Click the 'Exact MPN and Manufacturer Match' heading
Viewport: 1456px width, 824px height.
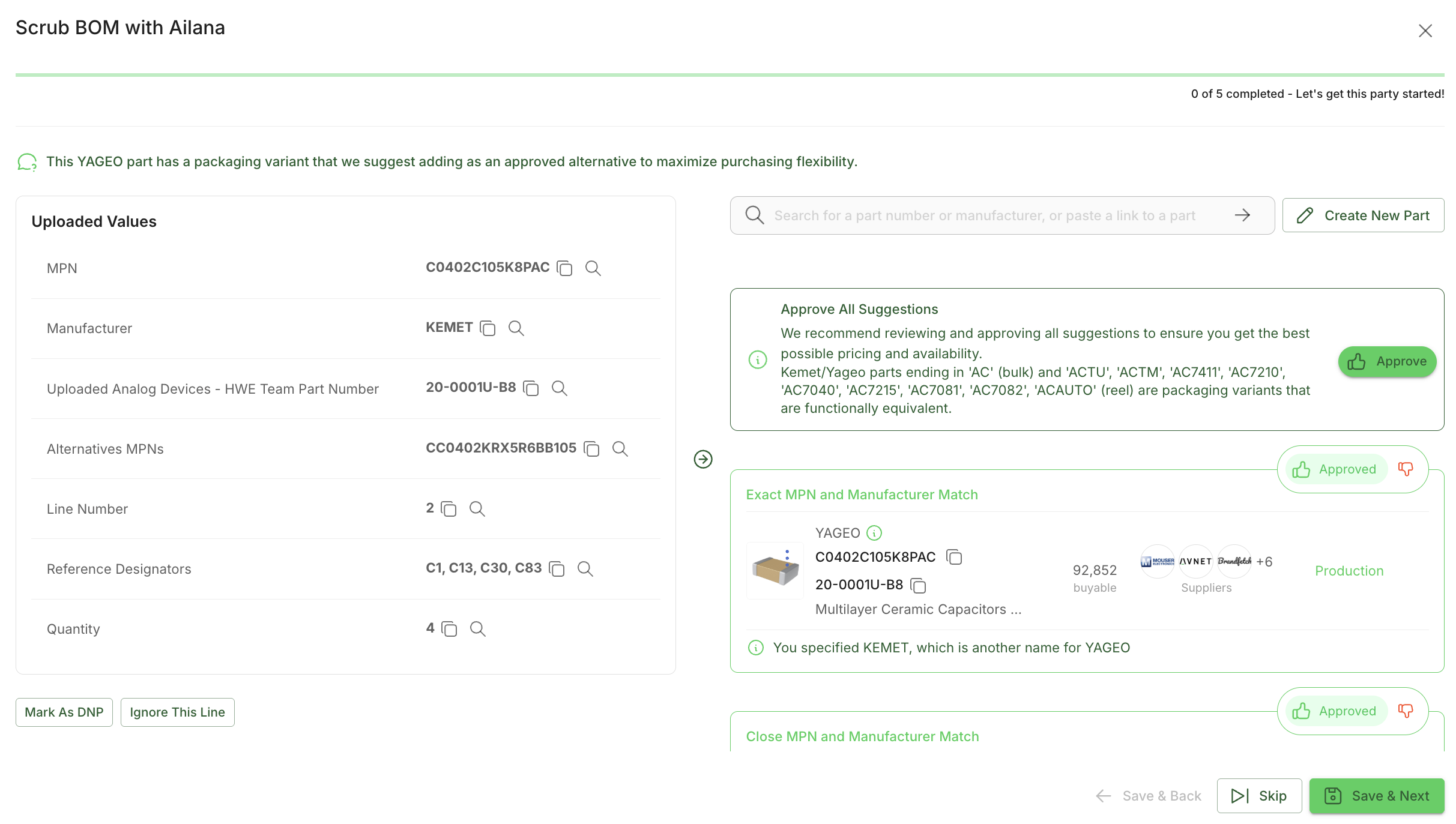pos(862,495)
